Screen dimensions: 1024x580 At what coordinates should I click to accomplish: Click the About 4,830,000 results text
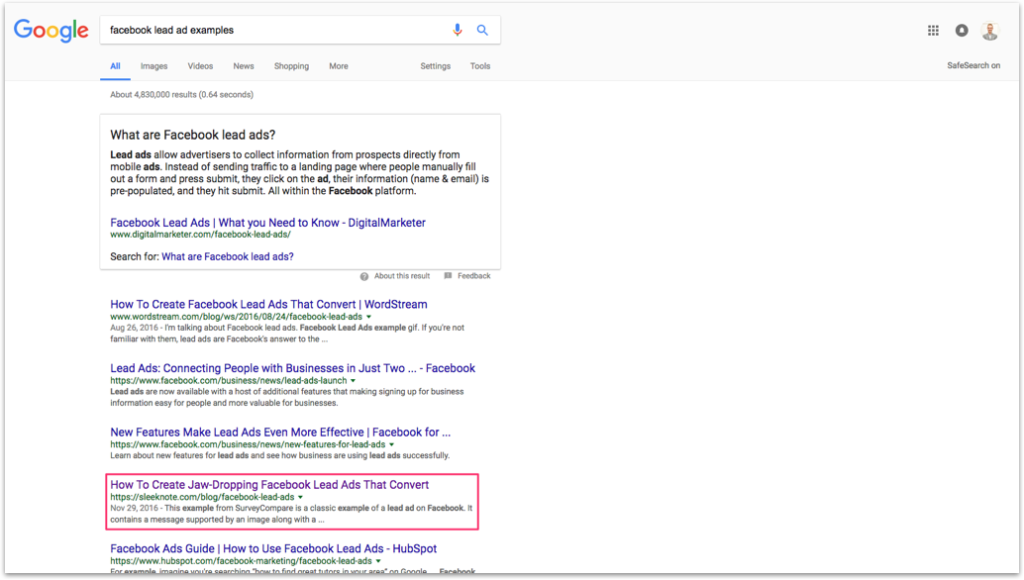[182, 95]
